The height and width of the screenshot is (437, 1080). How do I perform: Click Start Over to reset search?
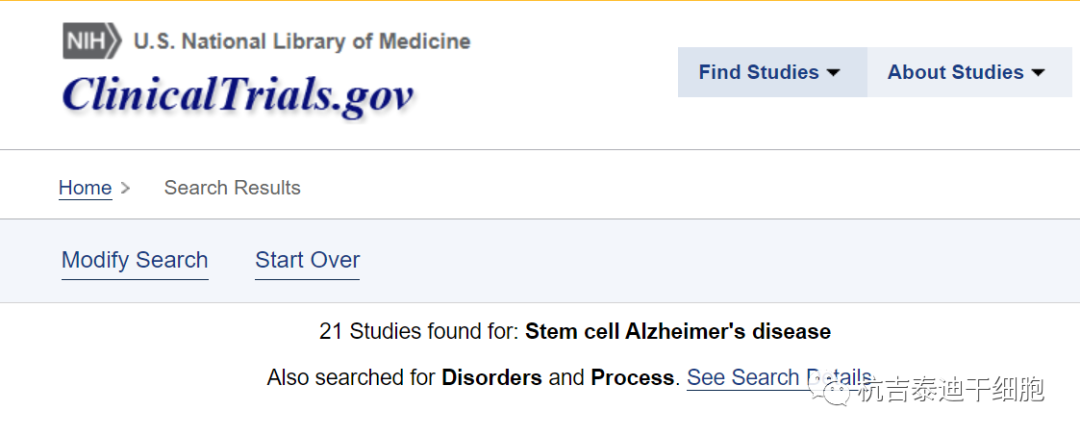tap(307, 260)
